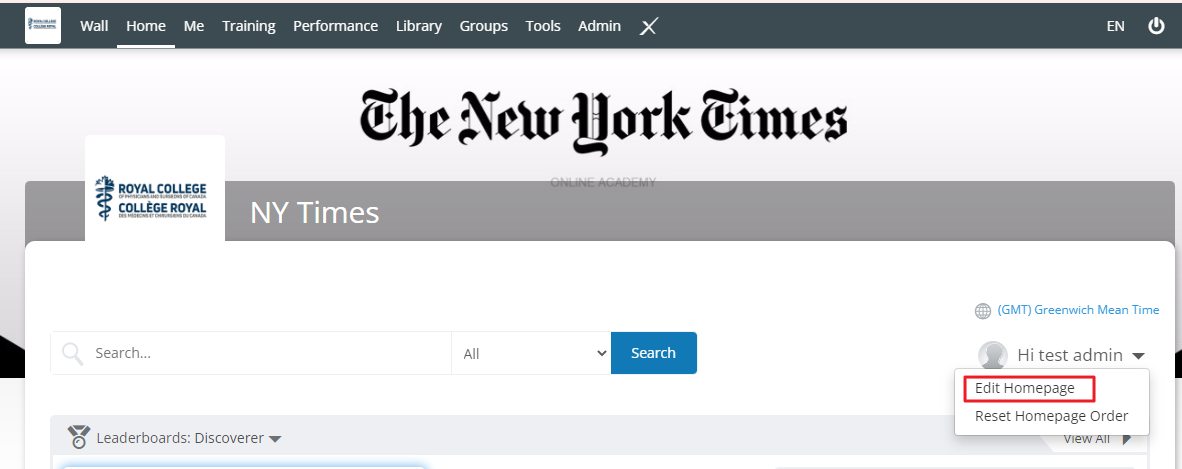The height and width of the screenshot is (469, 1182).
Task: Click the Hi test admin greeting
Action: pos(1070,354)
